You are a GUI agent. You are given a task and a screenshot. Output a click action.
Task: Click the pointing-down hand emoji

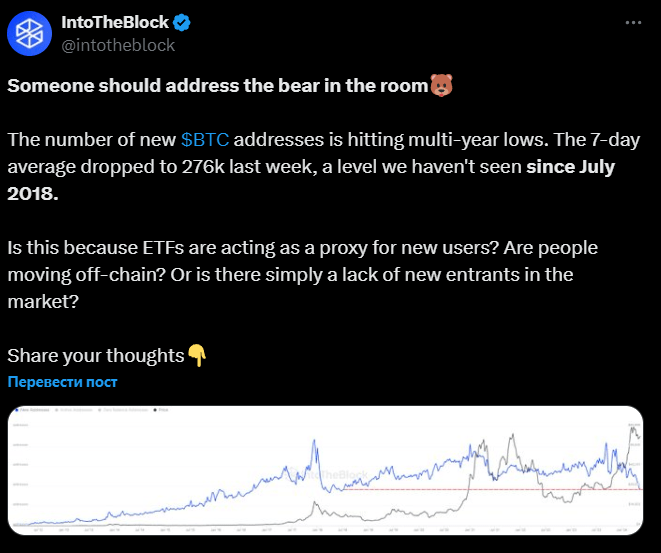[197, 355]
